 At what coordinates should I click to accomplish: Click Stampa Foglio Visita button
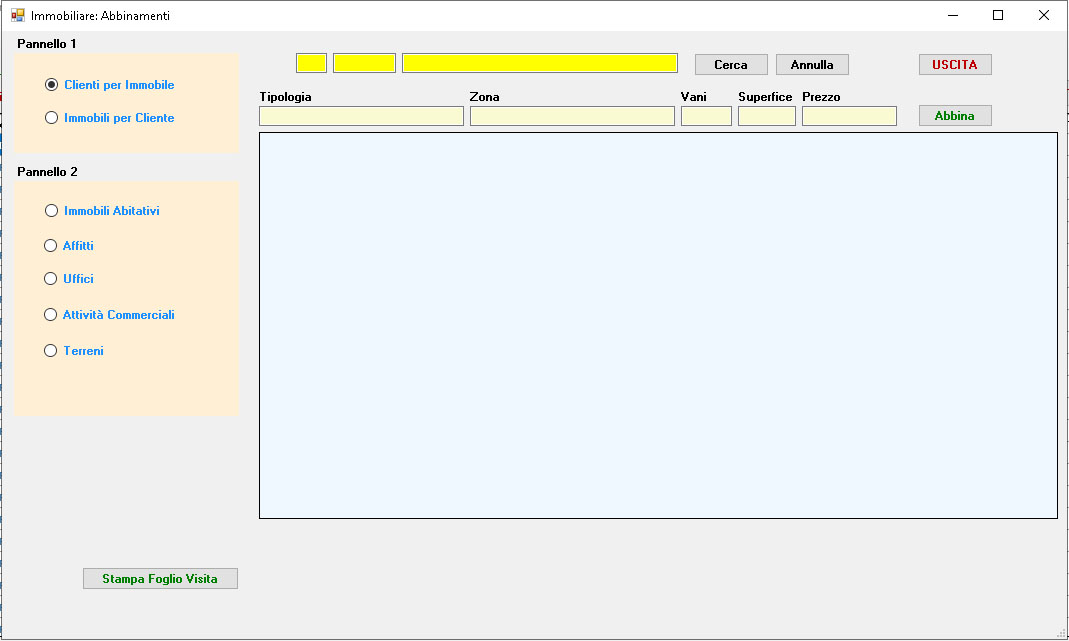pyautogui.click(x=160, y=579)
